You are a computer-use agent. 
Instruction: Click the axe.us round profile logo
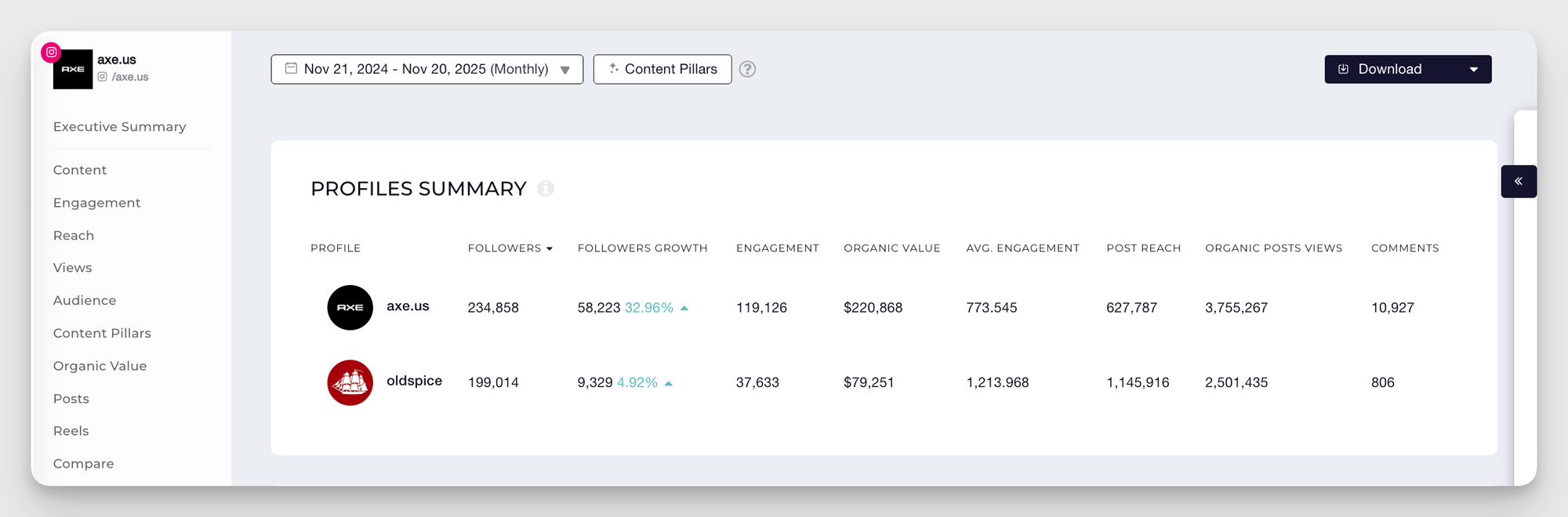click(x=350, y=308)
